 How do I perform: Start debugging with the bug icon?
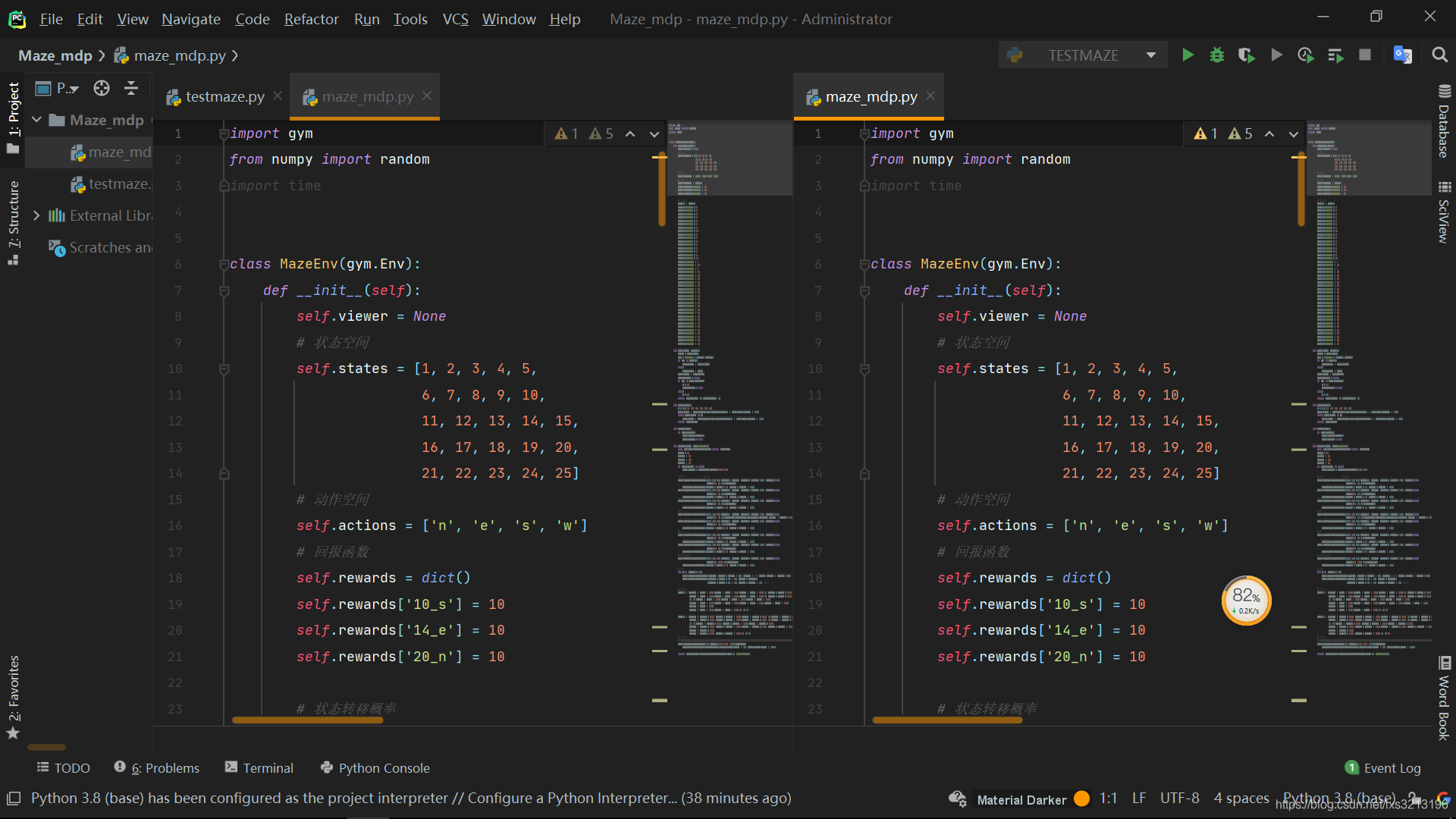click(1216, 55)
